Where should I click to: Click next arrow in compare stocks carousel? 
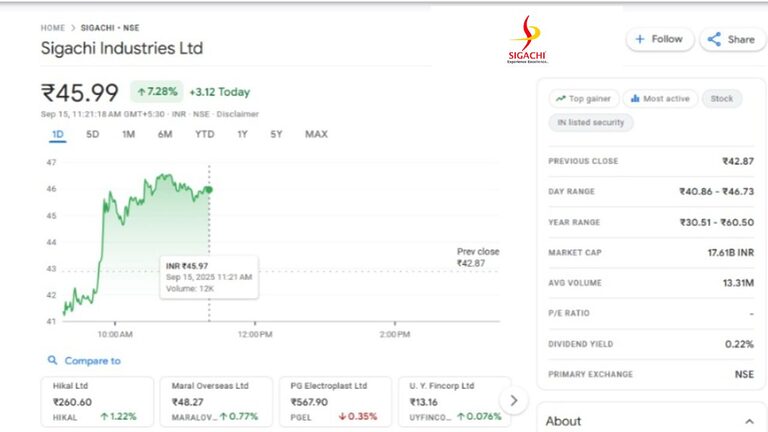pos(513,401)
